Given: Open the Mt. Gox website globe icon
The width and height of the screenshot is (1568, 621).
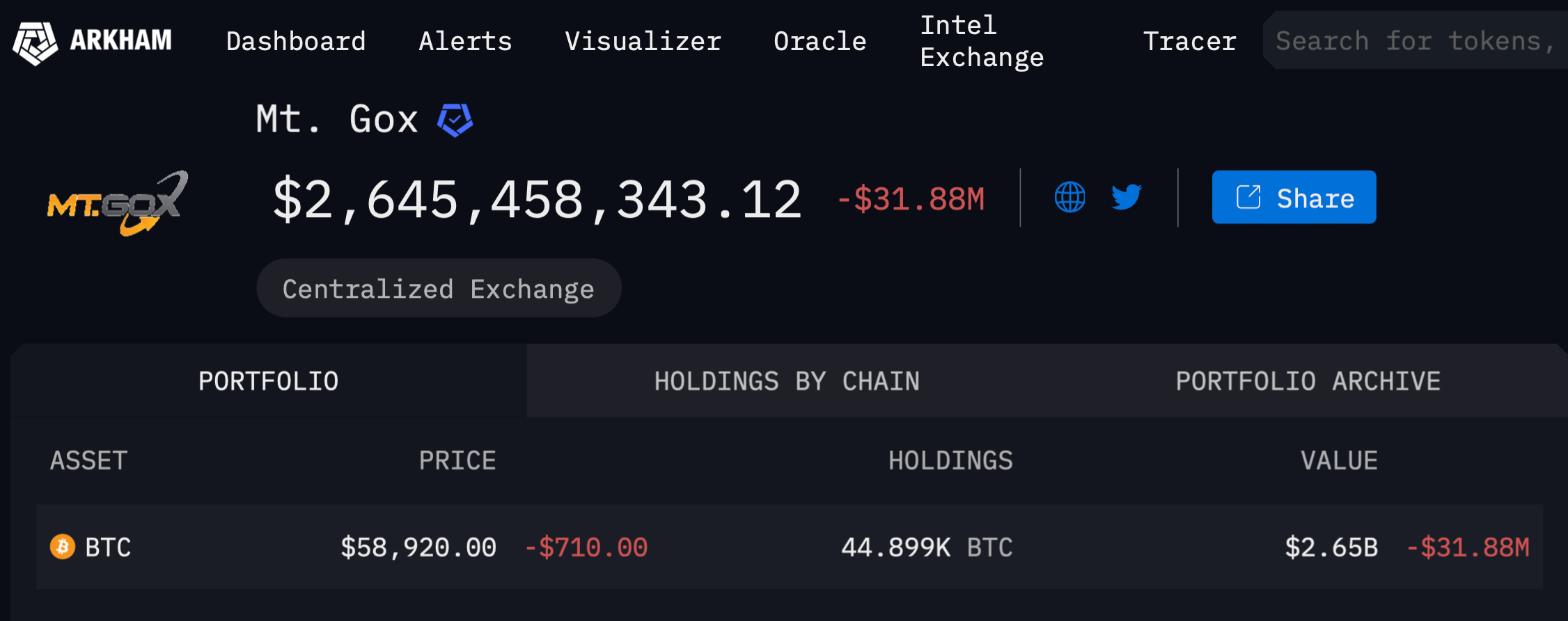Looking at the screenshot, I should (x=1069, y=198).
